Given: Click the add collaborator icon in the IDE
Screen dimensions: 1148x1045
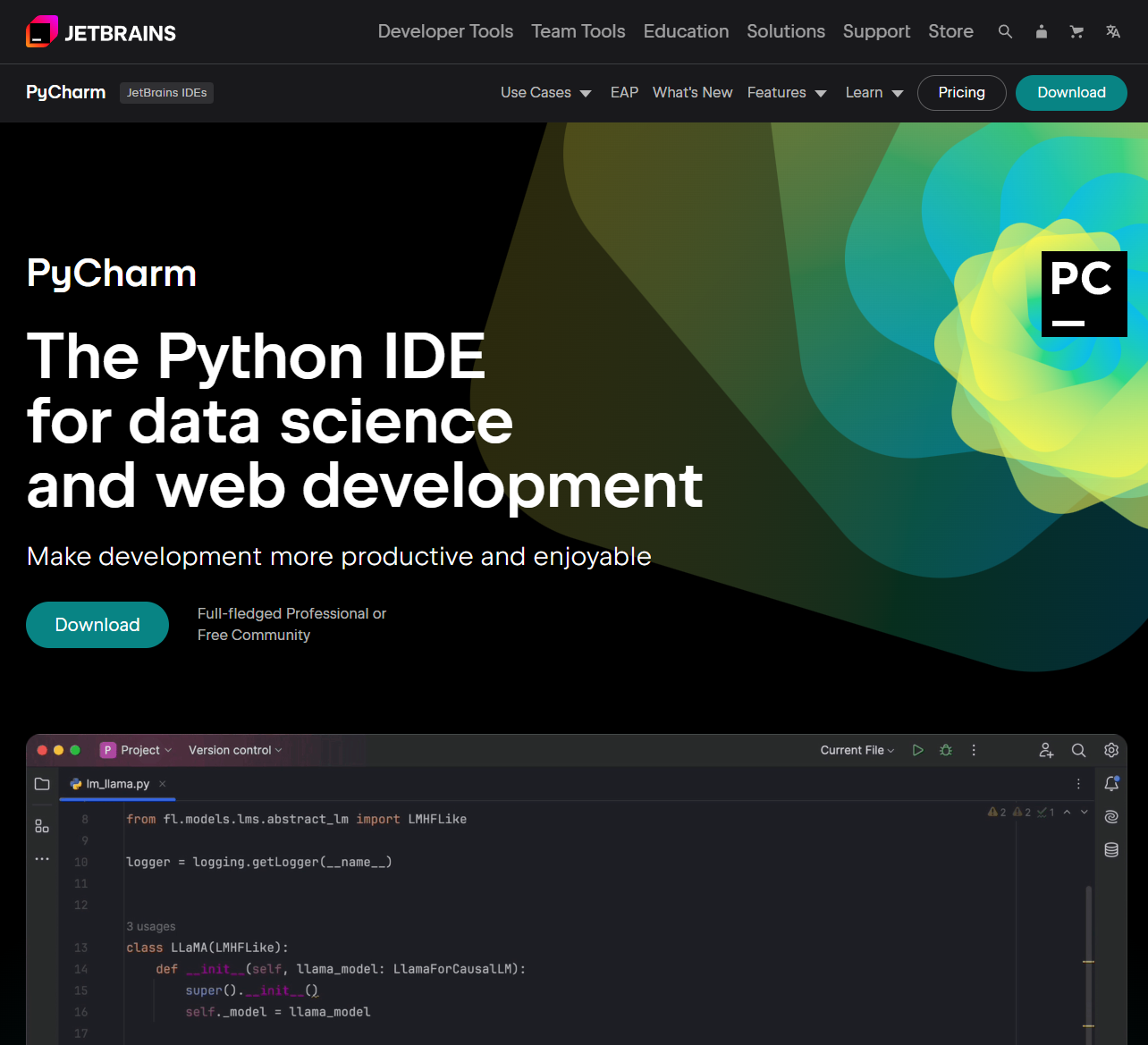Looking at the screenshot, I should pos(1046,750).
